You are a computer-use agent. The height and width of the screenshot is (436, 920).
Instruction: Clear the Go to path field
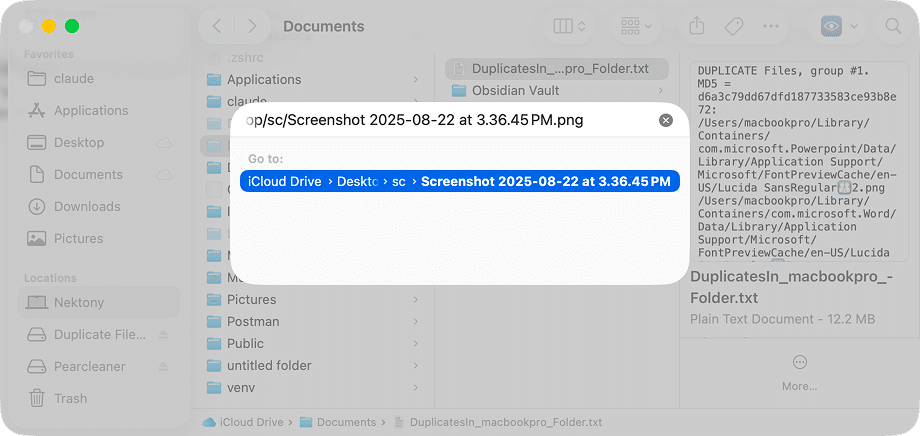click(x=665, y=120)
